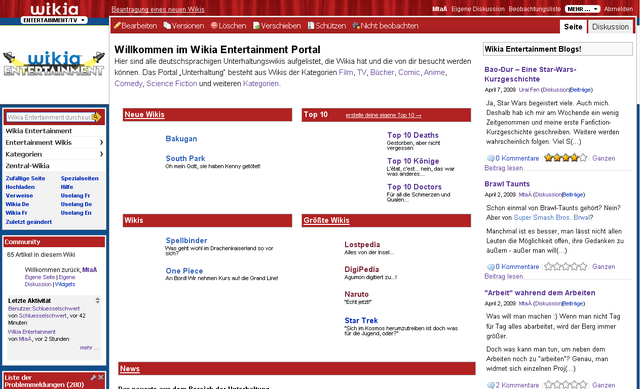
Task: Click the wrench icon on Problemmeldungen widget
Action: coord(93,378)
